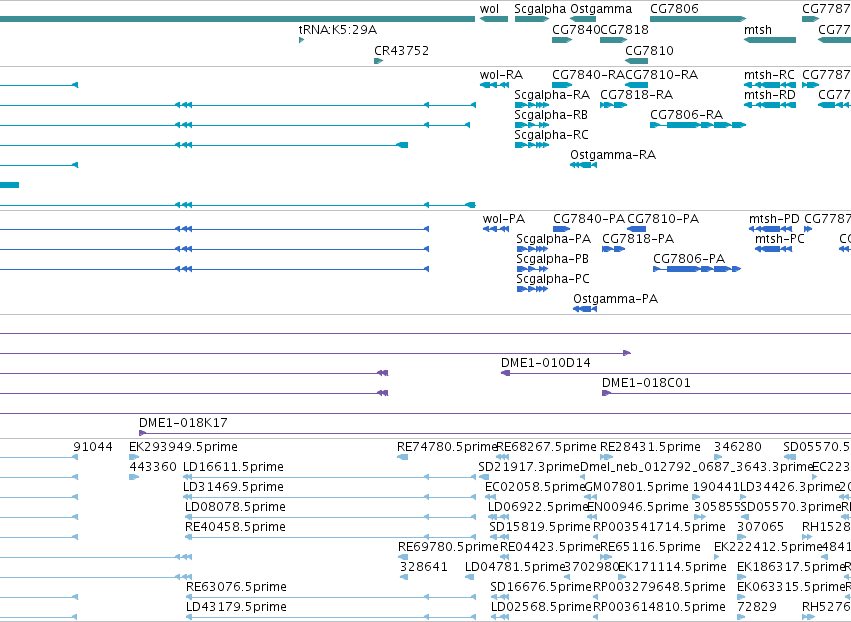
Task: Select the CG7806 gene bar
Action: [698, 19]
